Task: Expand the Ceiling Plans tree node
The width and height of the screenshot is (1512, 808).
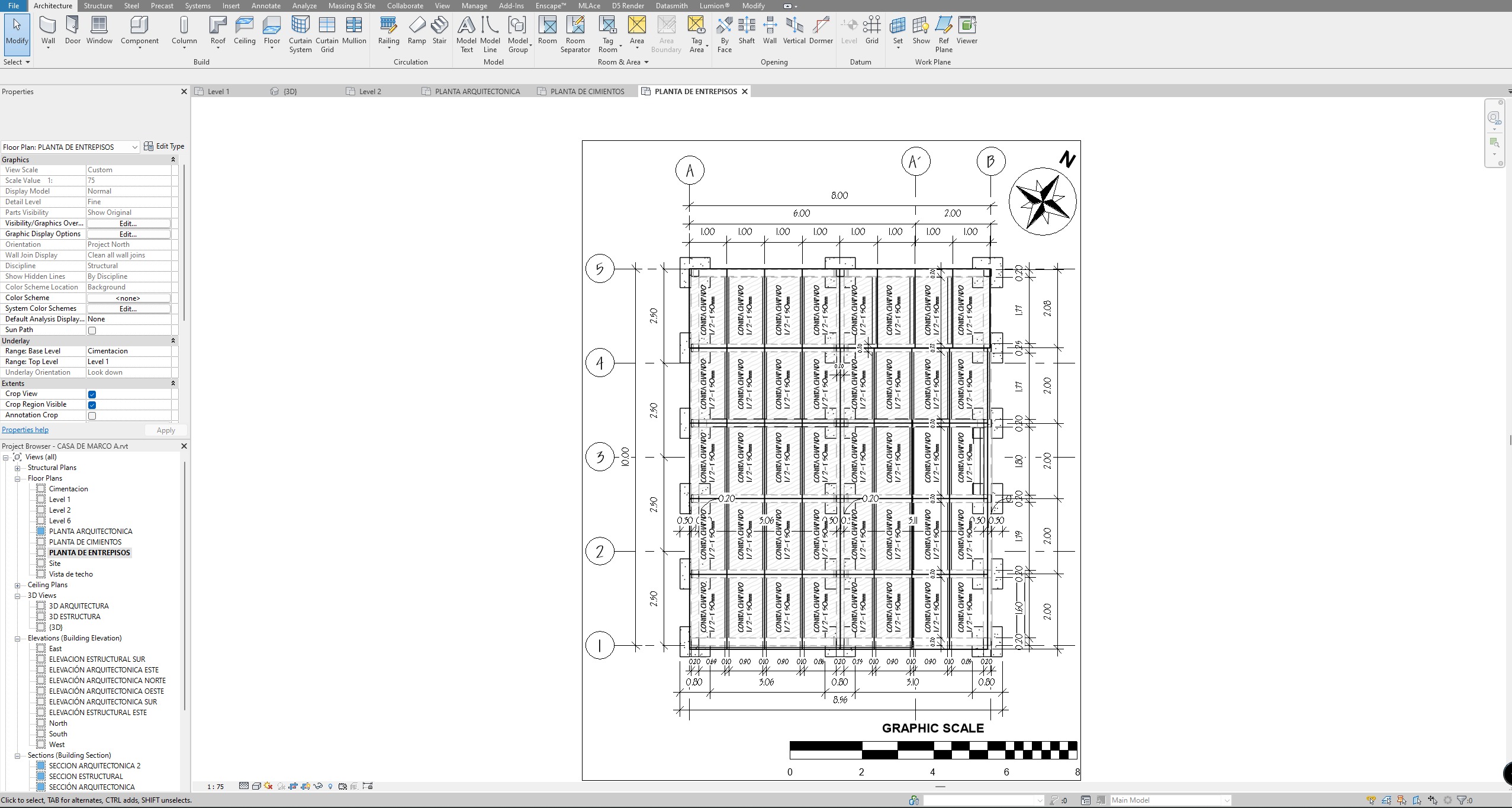Action: pos(18,585)
